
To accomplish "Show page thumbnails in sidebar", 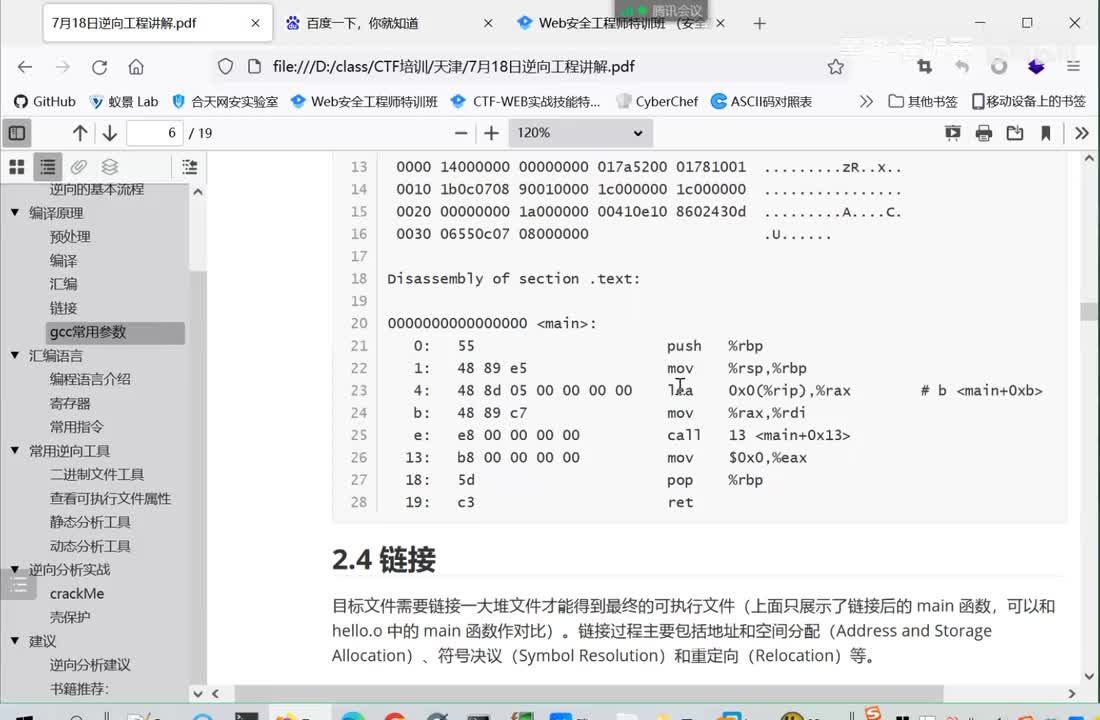I will click(x=17, y=167).
